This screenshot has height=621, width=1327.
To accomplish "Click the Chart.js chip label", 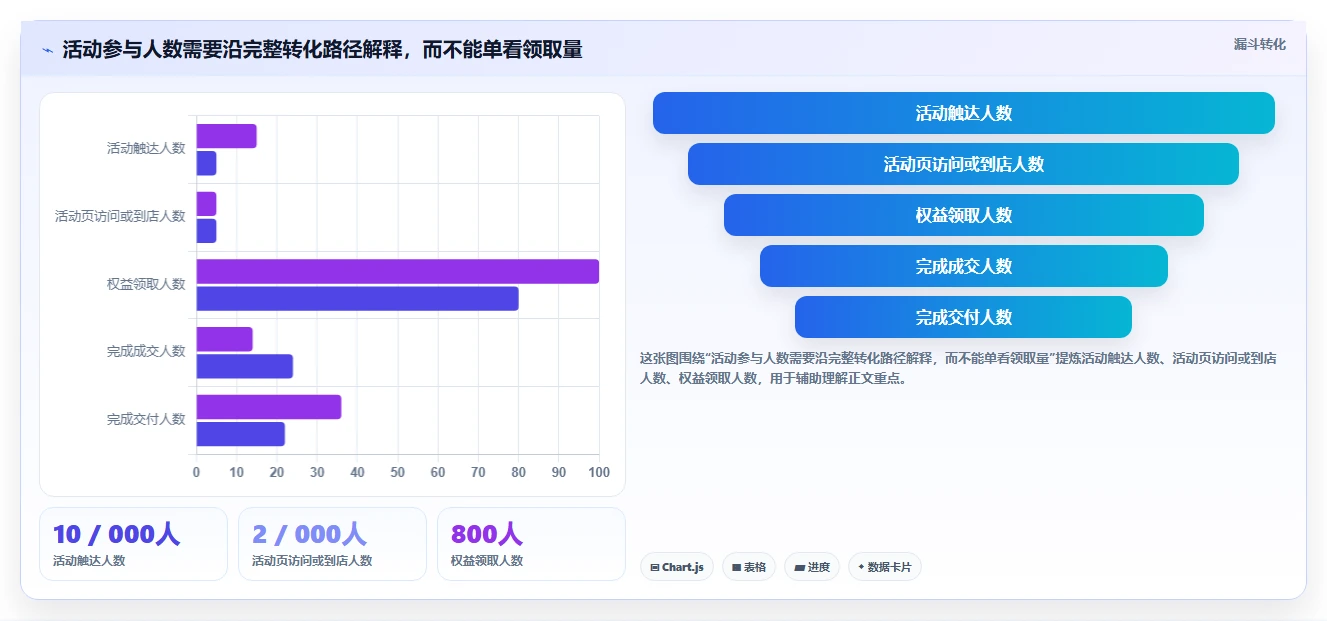I will coord(683,567).
